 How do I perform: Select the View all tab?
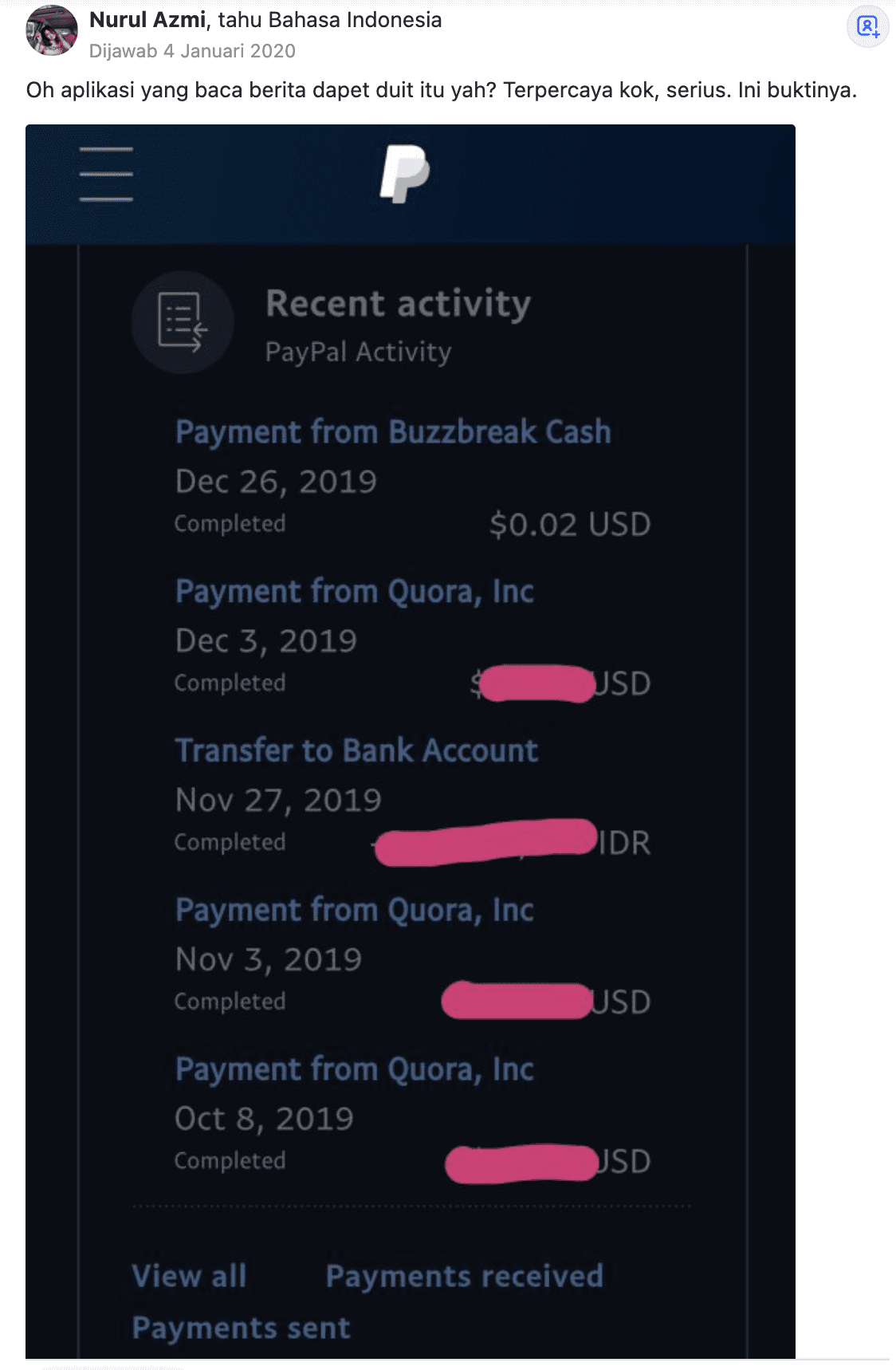(x=190, y=1276)
